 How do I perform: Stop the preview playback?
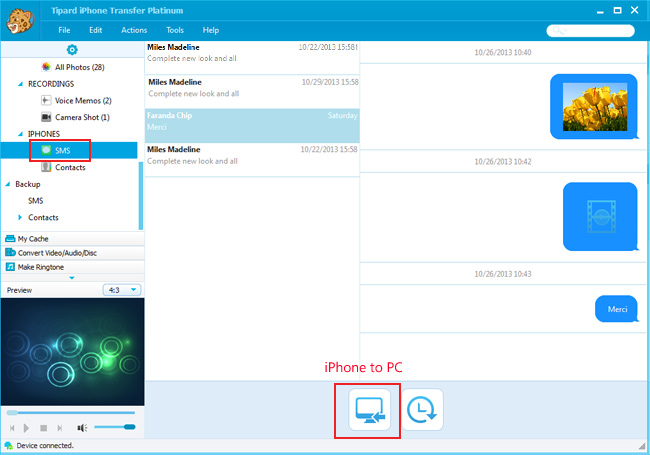click(x=43, y=428)
